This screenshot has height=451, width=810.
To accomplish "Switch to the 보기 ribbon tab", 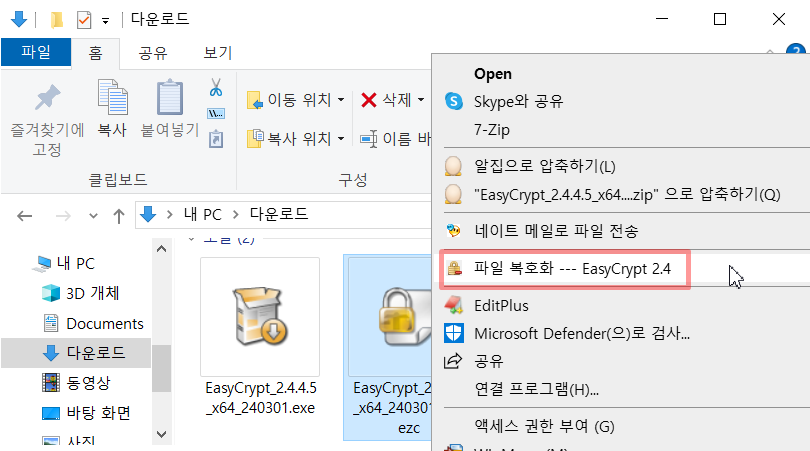I will [217, 53].
